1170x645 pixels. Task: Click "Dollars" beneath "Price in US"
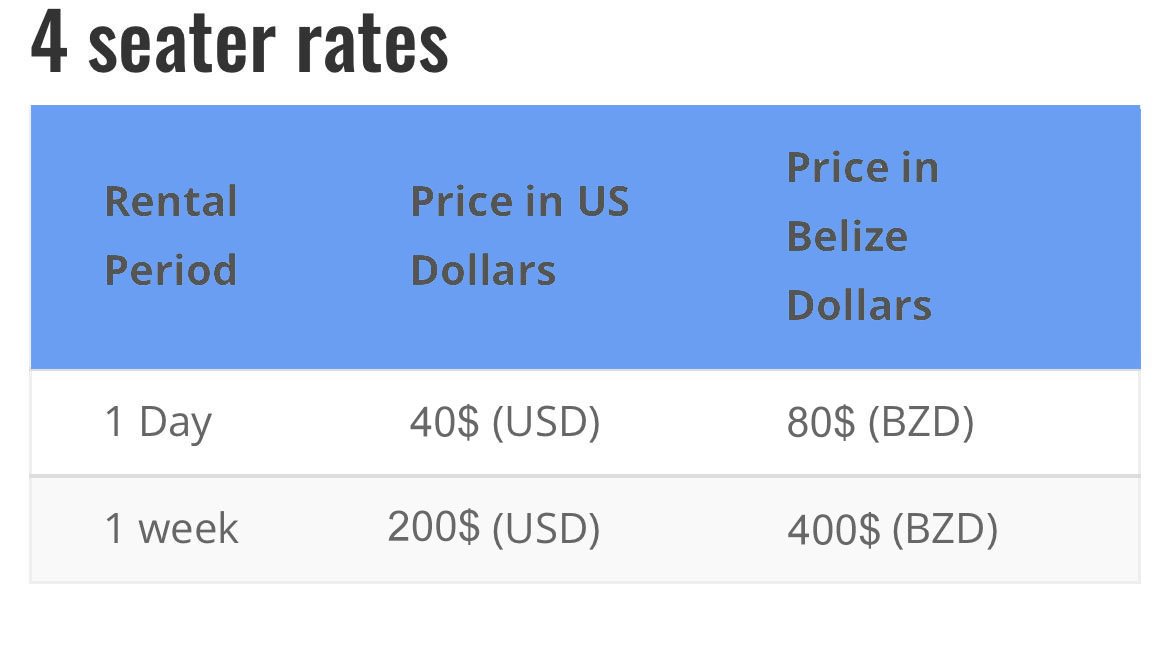click(x=483, y=270)
